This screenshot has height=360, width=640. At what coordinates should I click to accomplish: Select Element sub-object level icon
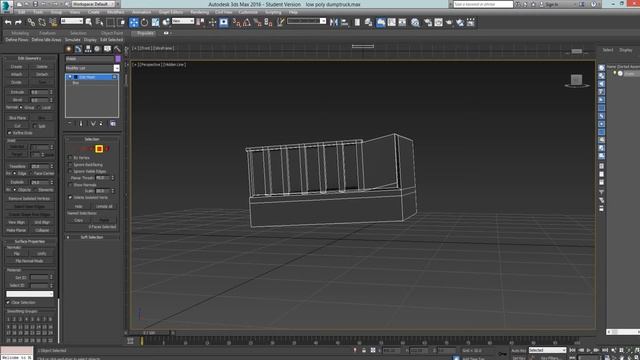coord(107,149)
